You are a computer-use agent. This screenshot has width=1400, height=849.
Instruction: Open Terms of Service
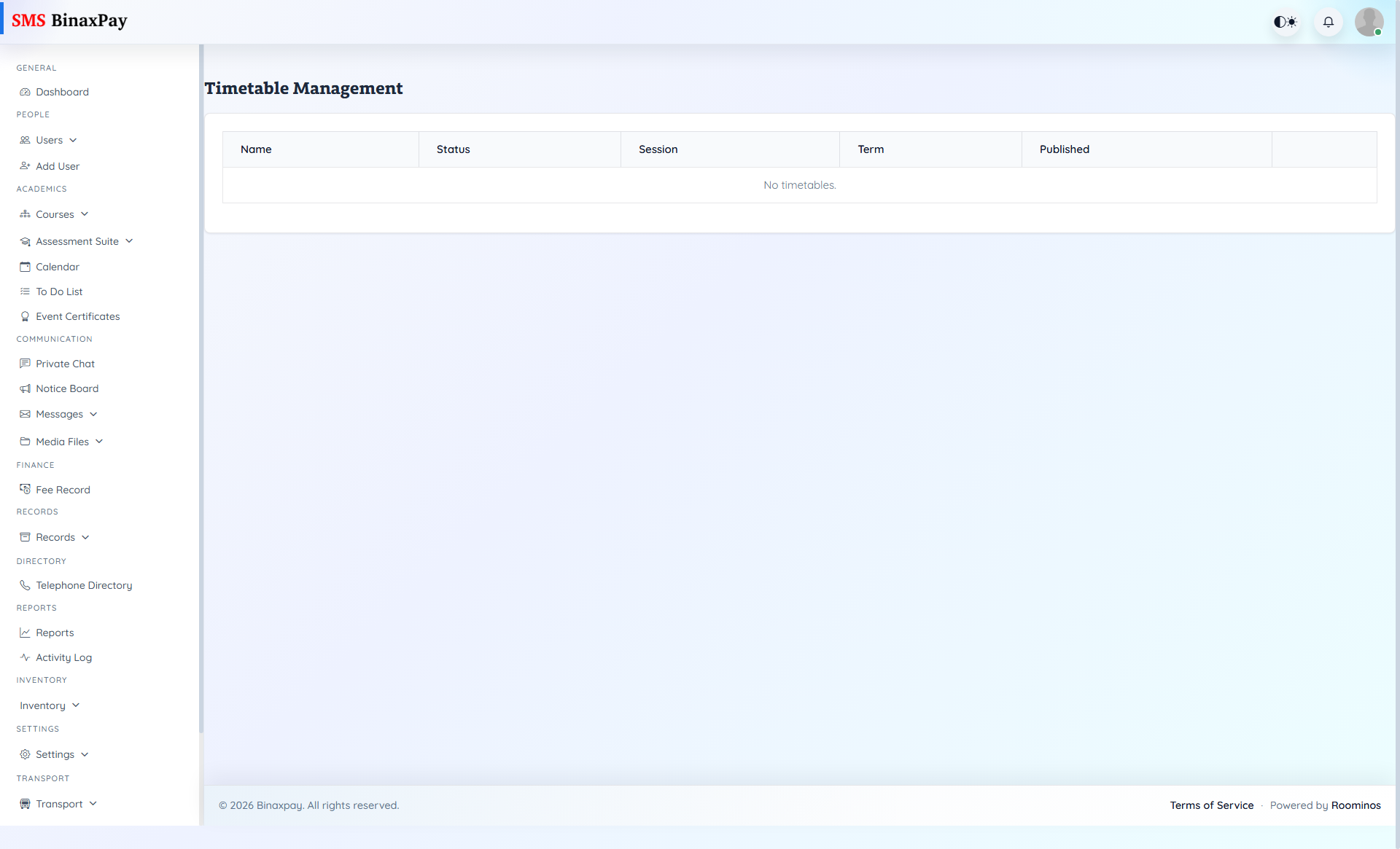tap(1211, 805)
